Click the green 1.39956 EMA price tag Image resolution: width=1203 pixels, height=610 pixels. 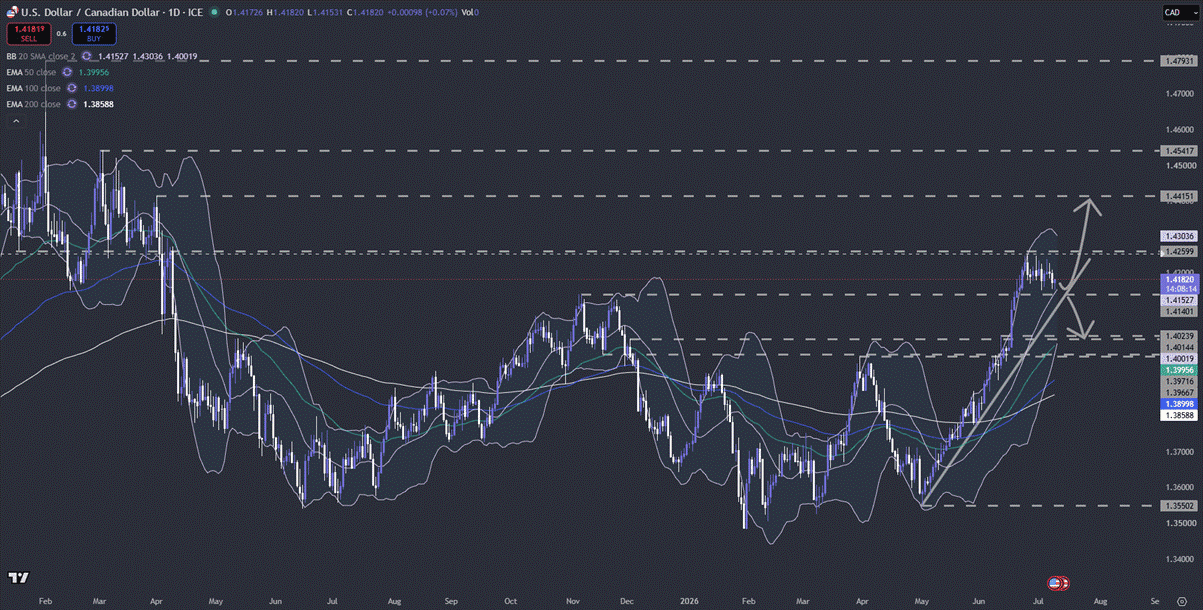pos(1177,370)
